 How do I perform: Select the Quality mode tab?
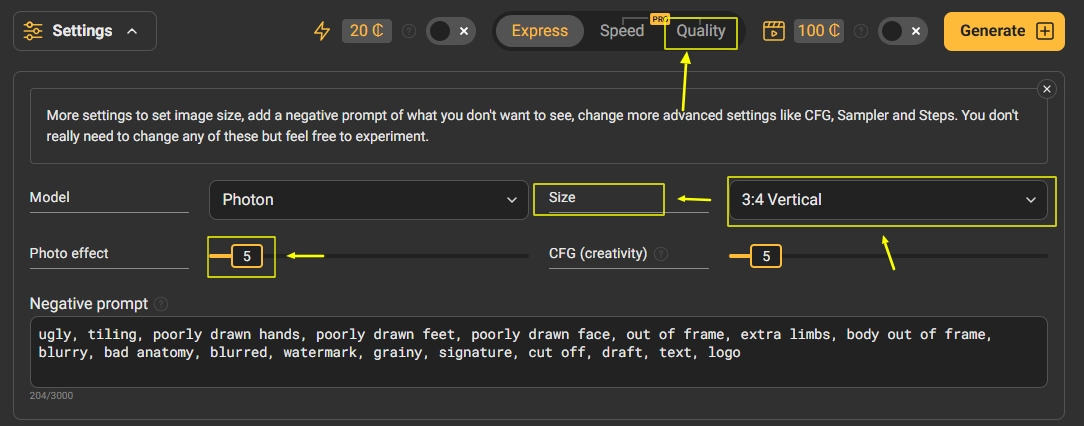(700, 31)
